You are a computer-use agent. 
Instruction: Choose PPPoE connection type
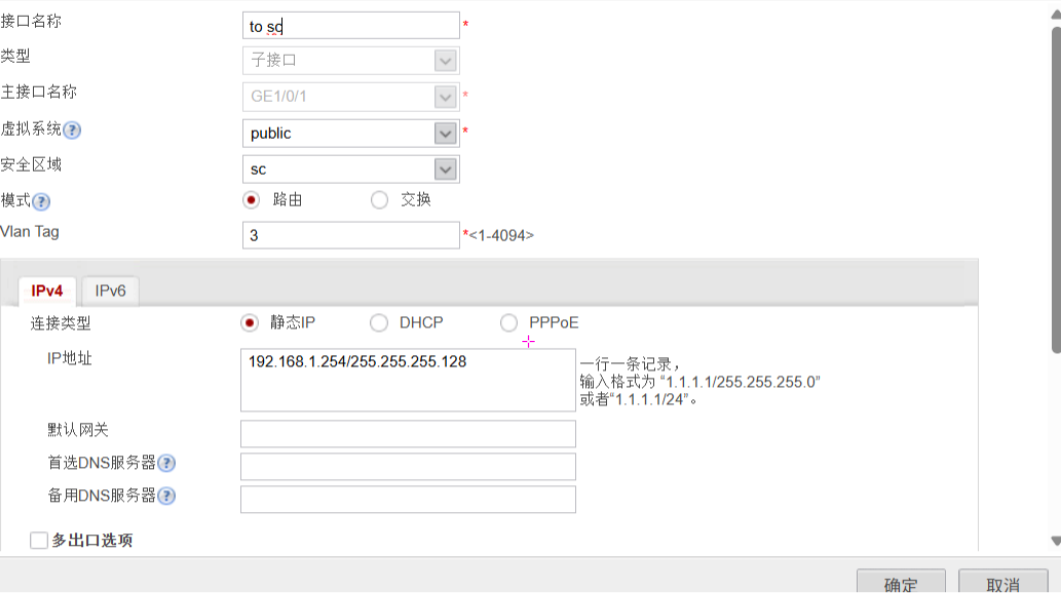[x=509, y=323]
